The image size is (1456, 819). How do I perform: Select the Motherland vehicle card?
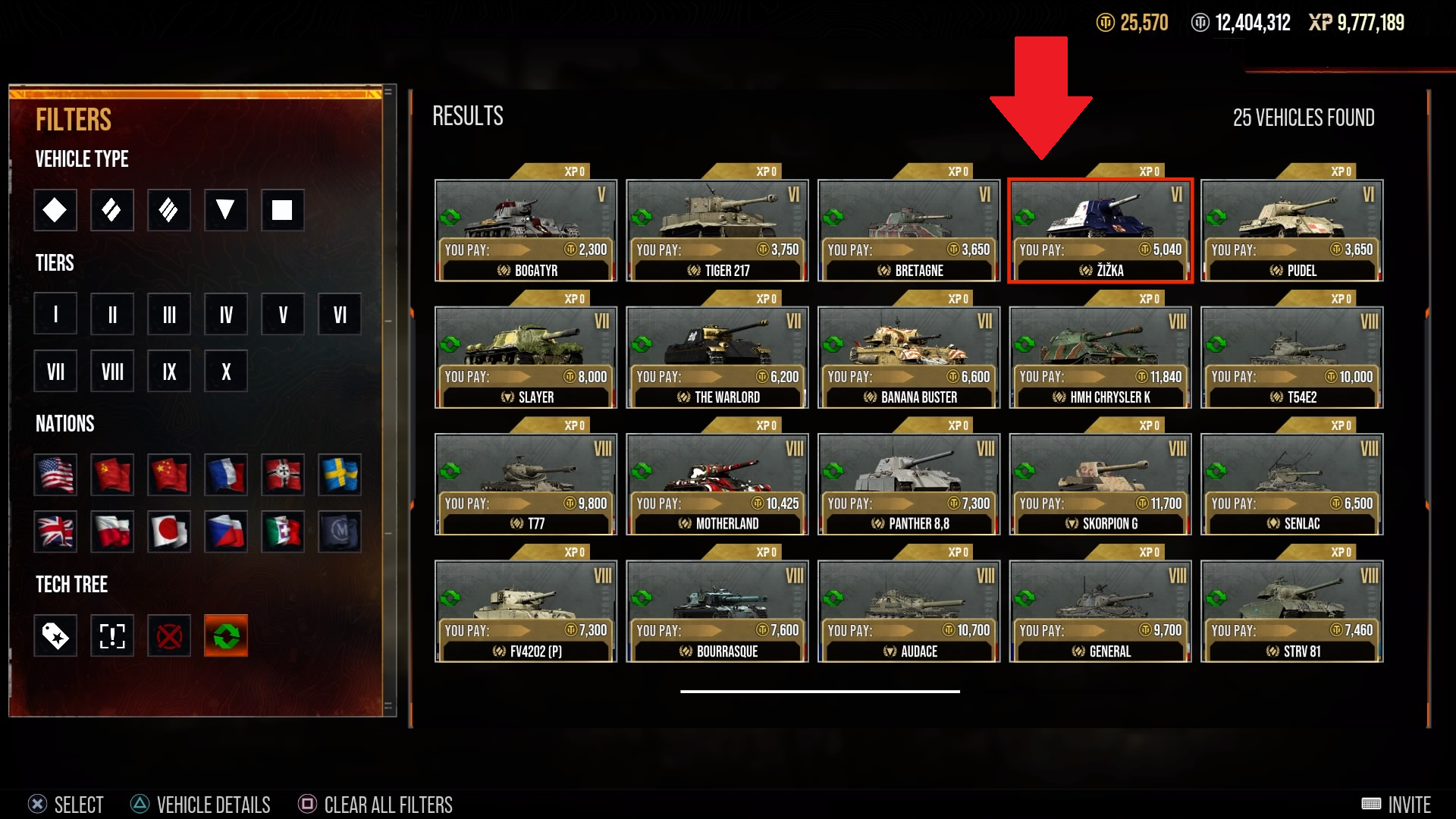tap(717, 484)
